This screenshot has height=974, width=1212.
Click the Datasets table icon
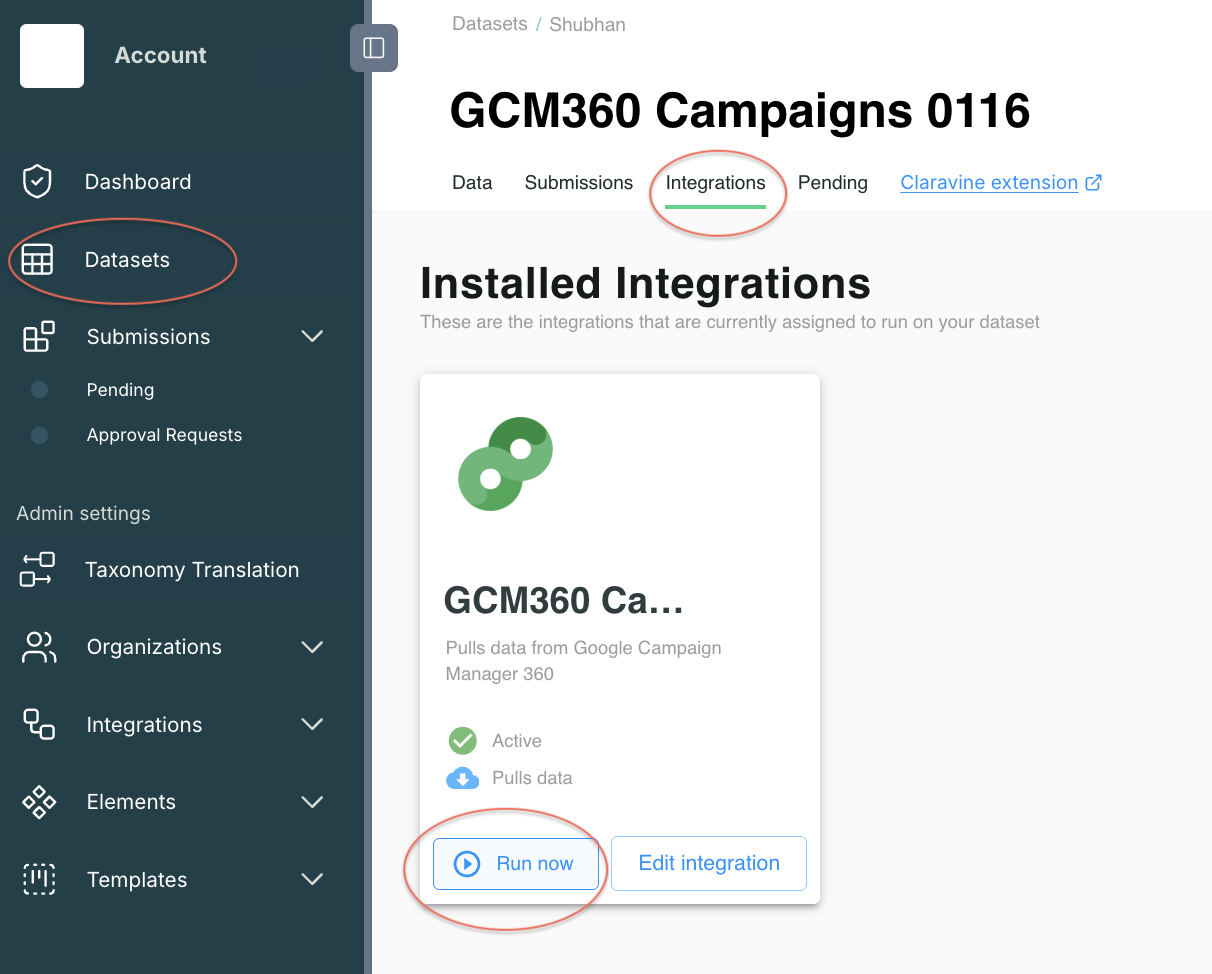click(37, 260)
